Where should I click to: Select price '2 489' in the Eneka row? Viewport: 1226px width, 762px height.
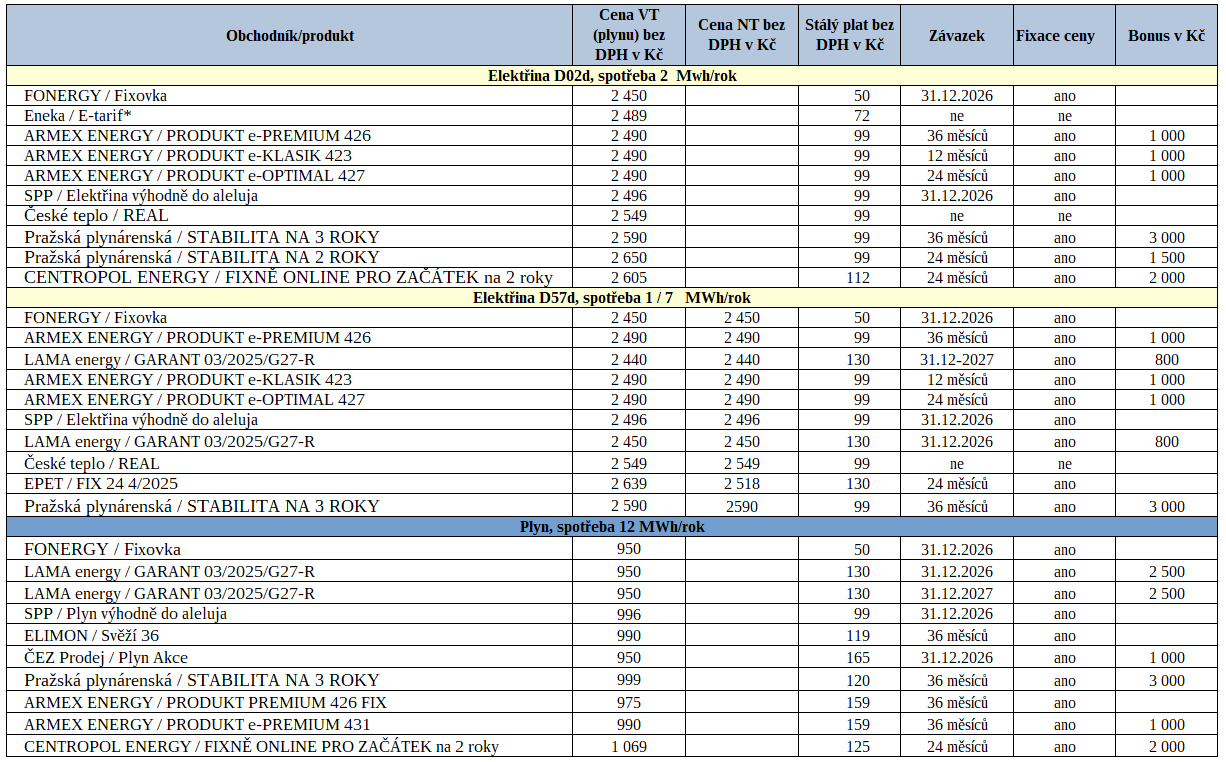629,116
